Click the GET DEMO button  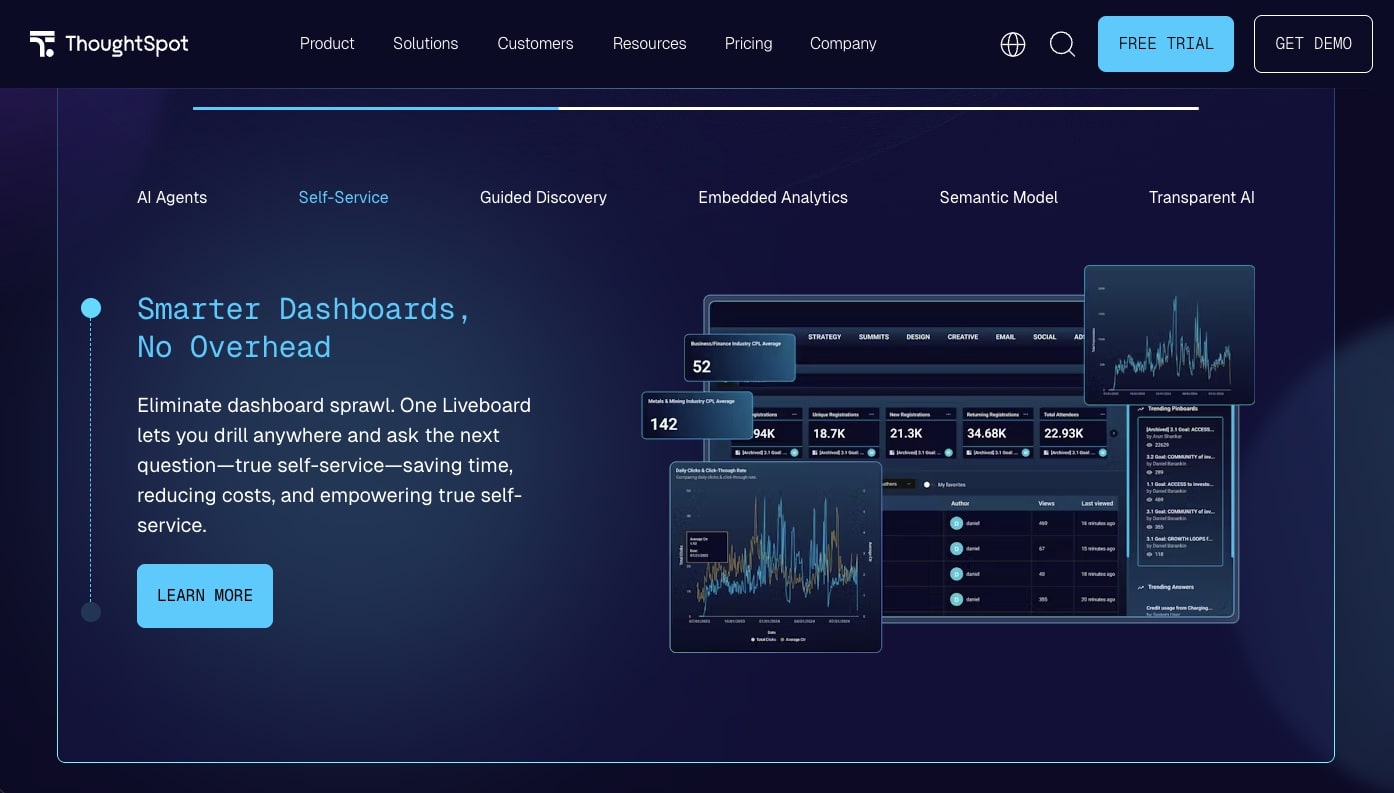[1313, 44]
